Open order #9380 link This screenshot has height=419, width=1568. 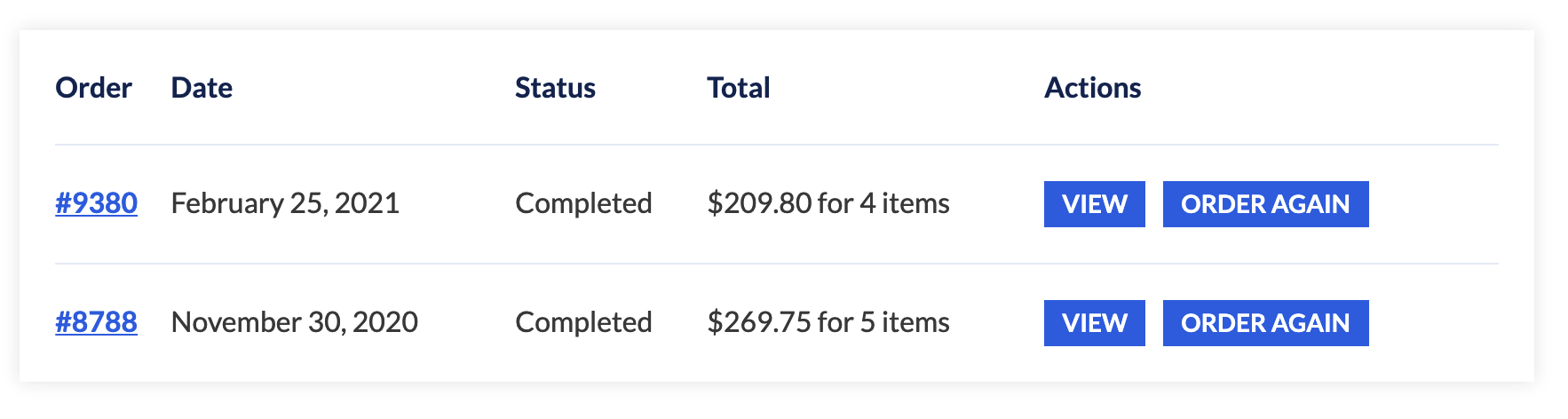coord(96,203)
